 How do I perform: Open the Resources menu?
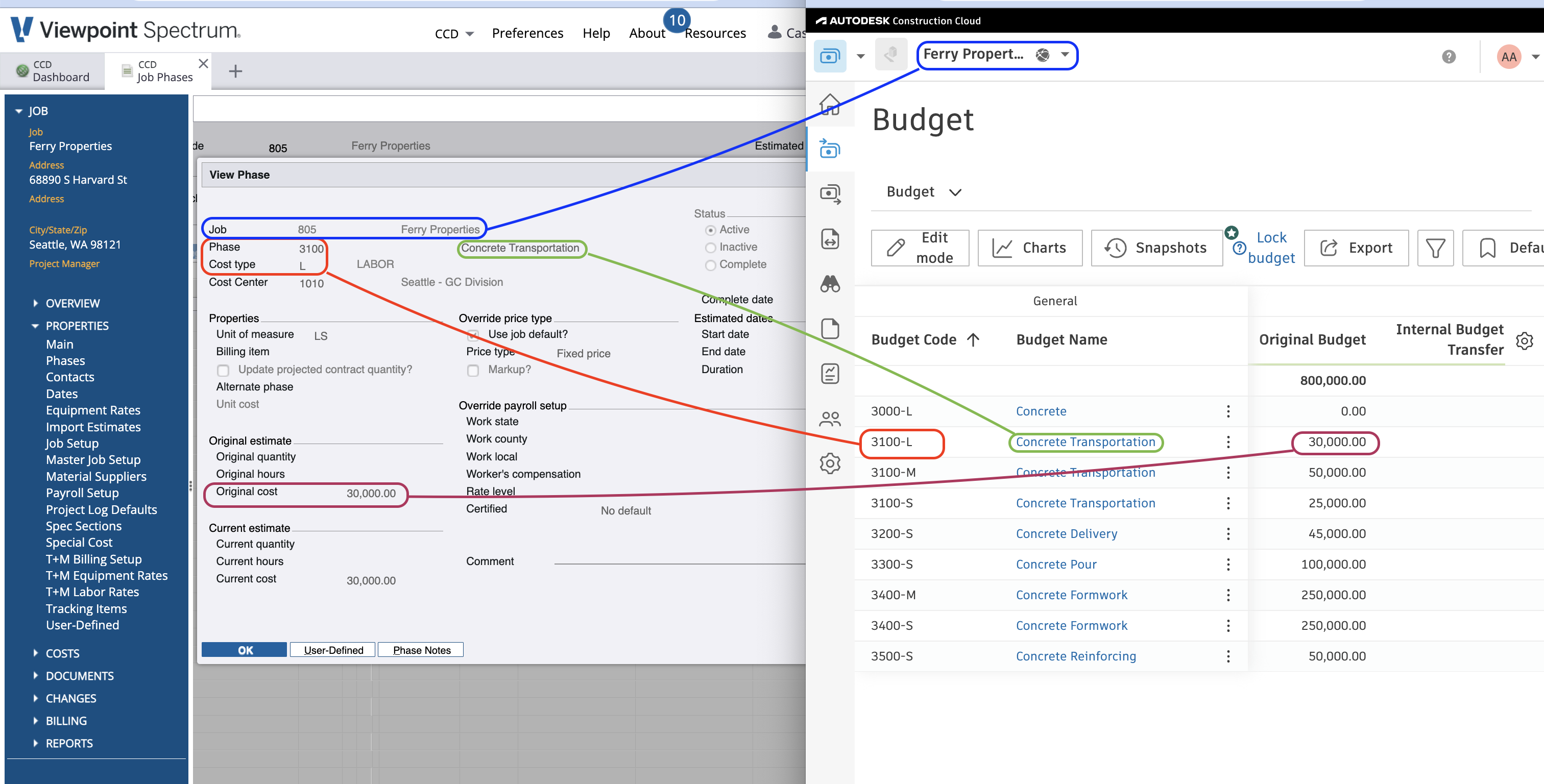click(715, 33)
